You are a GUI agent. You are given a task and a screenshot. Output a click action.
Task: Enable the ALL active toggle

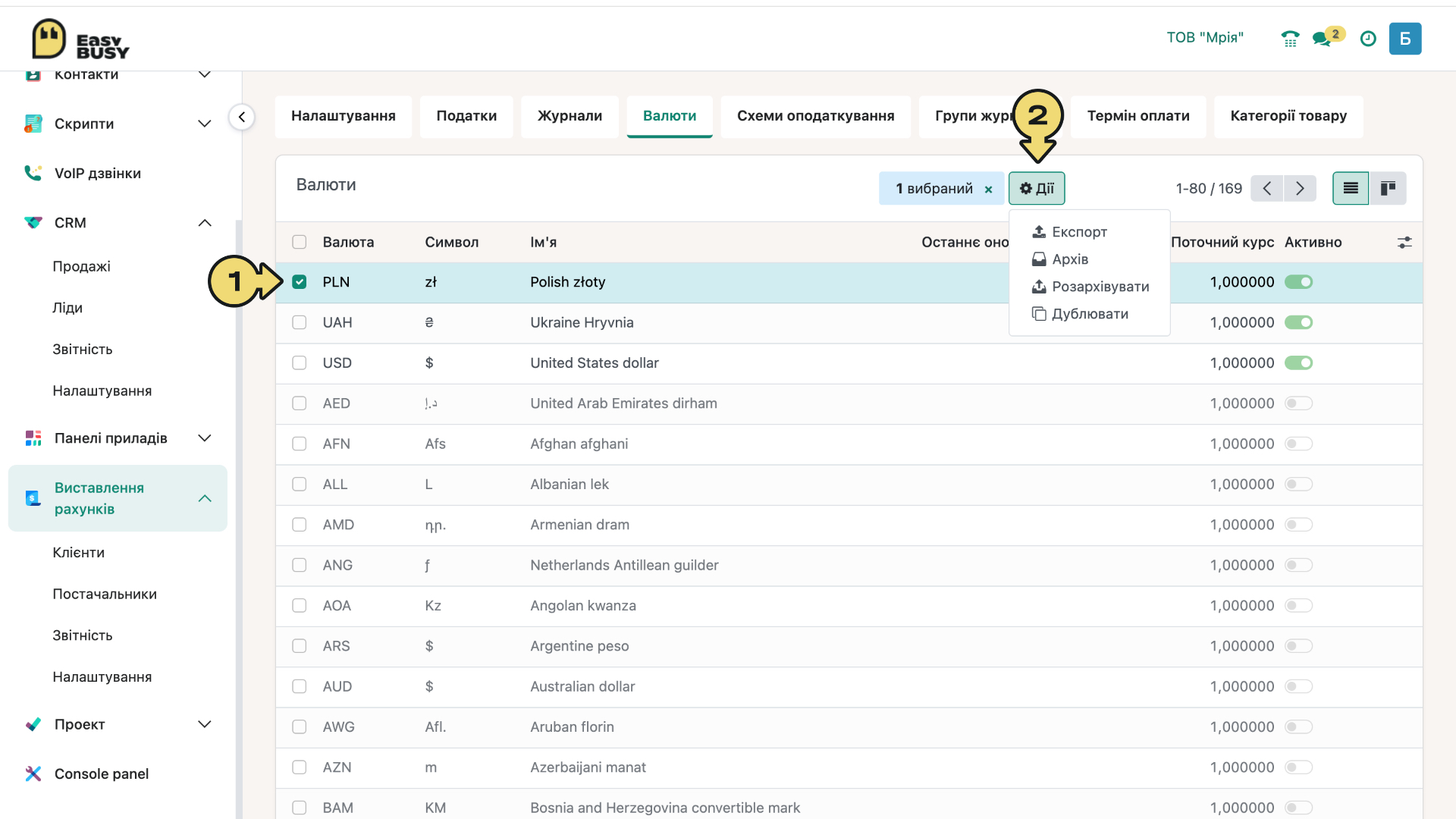[1298, 484]
